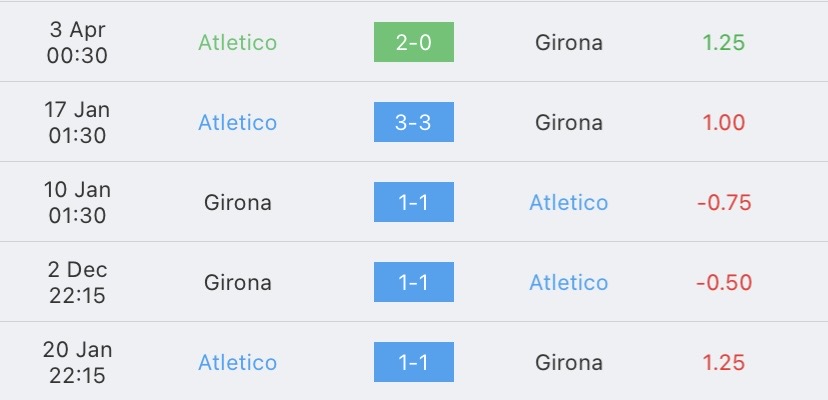828x400 pixels.
Task: Click Girona home team on 2 Dec
Action: 238,282
